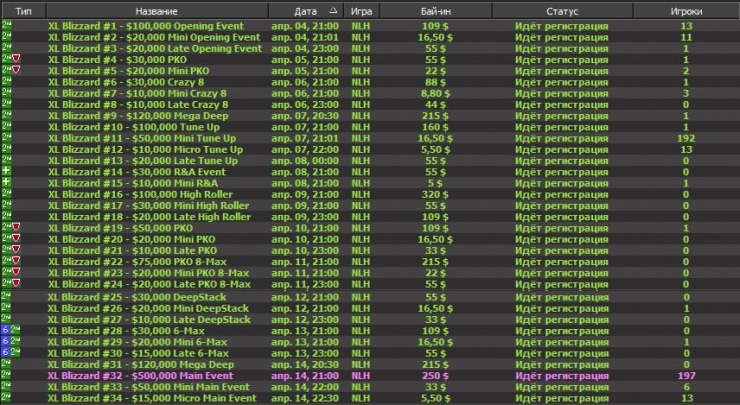
Task: Sort tournaments by the Дата column header
Action: pos(306,11)
